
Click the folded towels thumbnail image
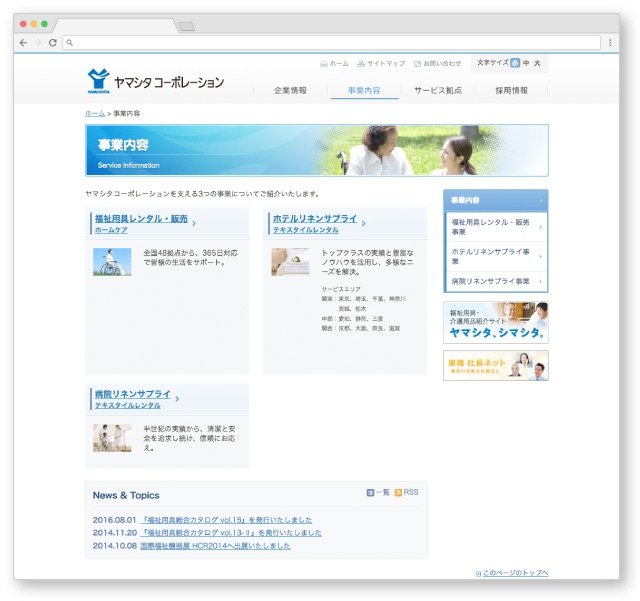pos(290,262)
